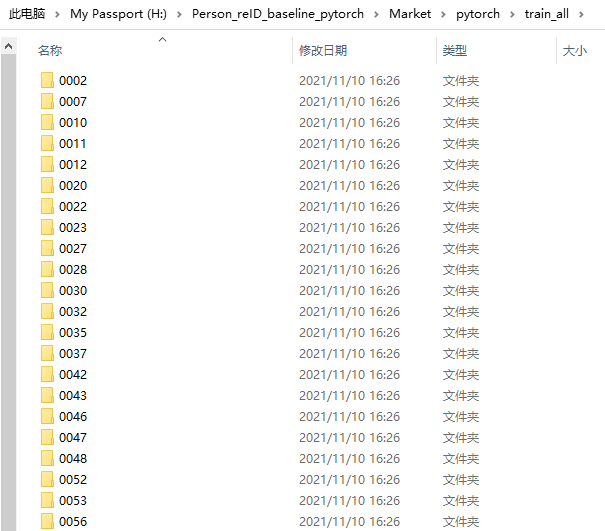This screenshot has height=531, width=605.
Task: Select folder name 0020
Action: click(73, 185)
